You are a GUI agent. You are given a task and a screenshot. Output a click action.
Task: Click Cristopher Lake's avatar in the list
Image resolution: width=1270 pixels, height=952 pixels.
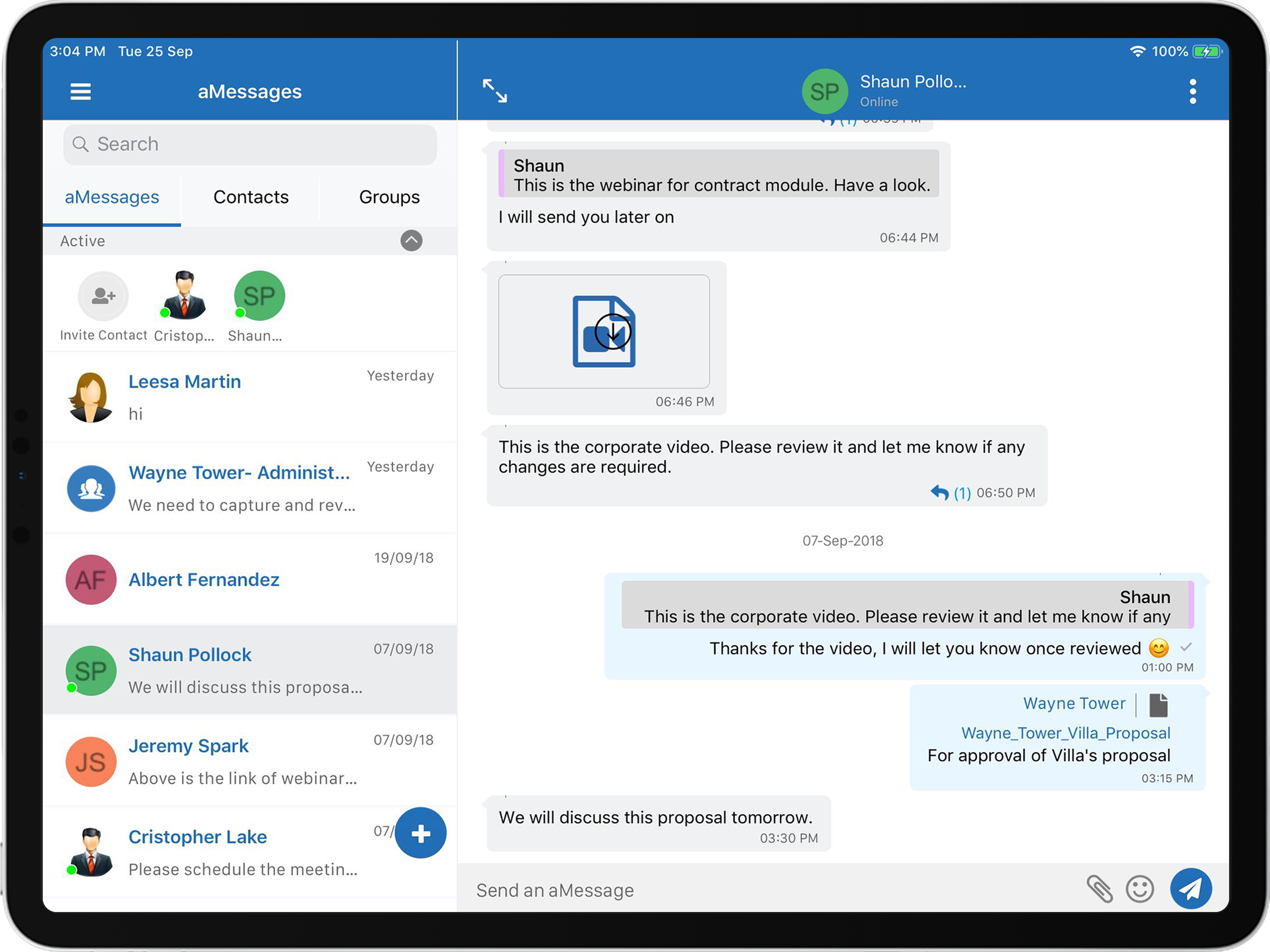pyautogui.click(x=90, y=852)
